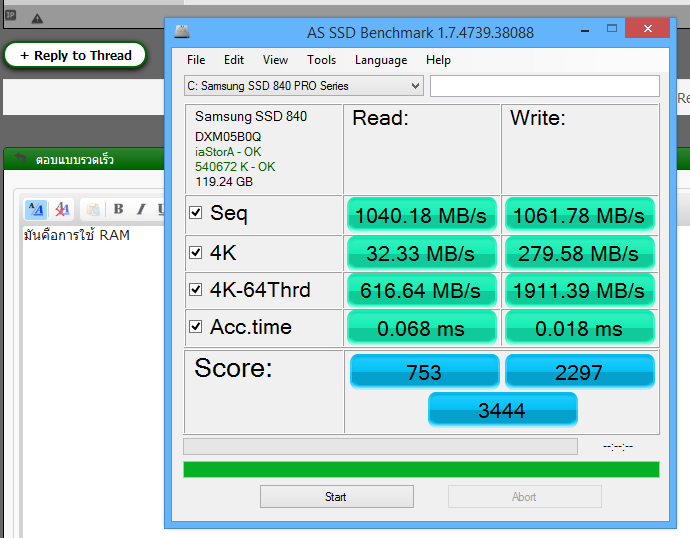This screenshot has width=690, height=538.
Task: Click the 540672 K - OK alignment text
Action: pyautogui.click(x=235, y=167)
